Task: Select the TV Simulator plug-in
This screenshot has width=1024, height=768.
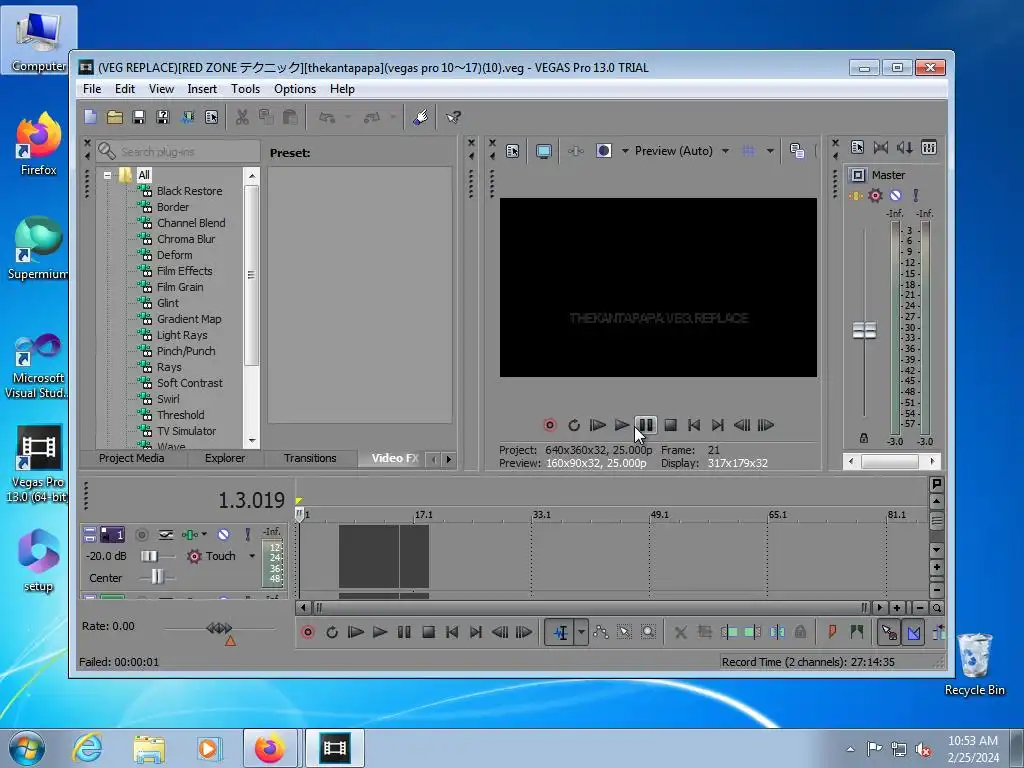Action: tap(186, 431)
